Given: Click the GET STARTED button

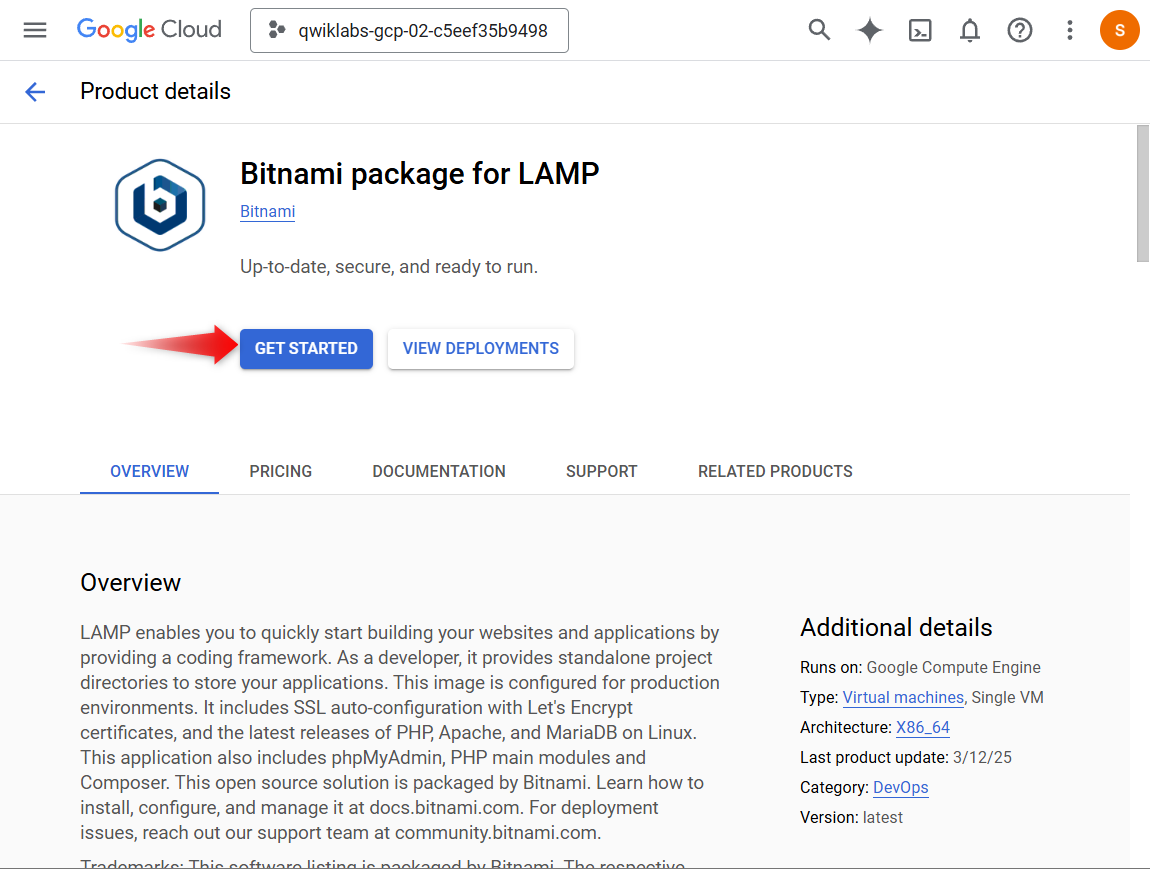Looking at the screenshot, I should tap(307, 348).
